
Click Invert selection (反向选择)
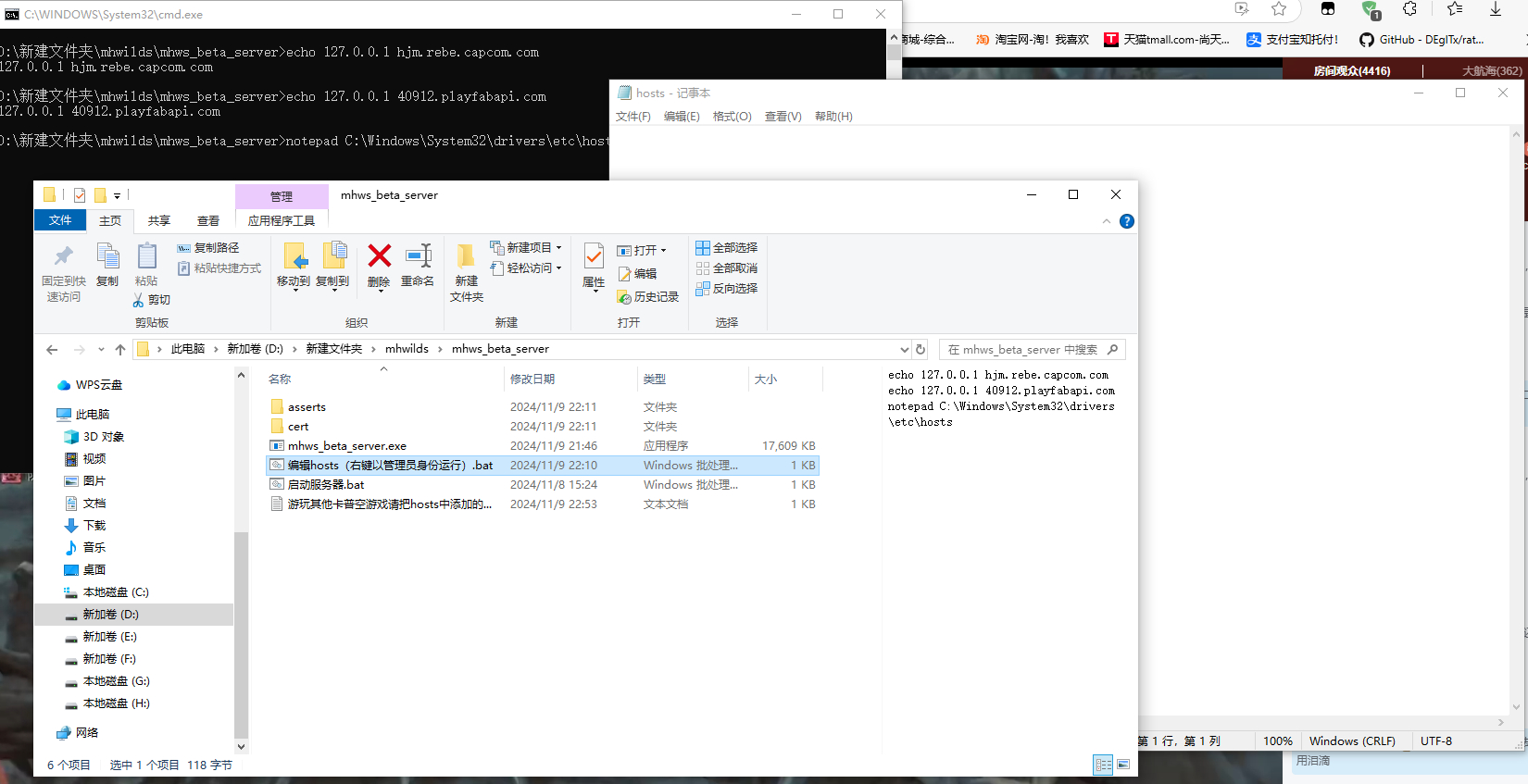(727, 289)
